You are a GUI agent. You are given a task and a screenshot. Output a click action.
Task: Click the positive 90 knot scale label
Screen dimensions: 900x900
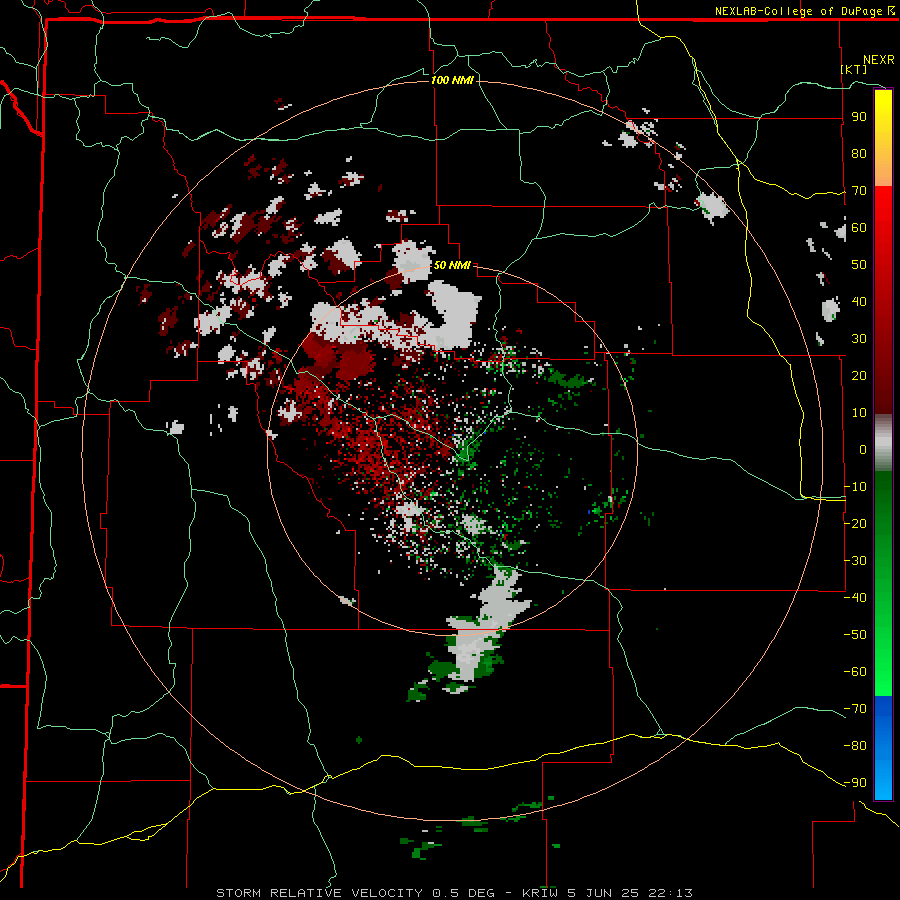click(x=859, y=117)
